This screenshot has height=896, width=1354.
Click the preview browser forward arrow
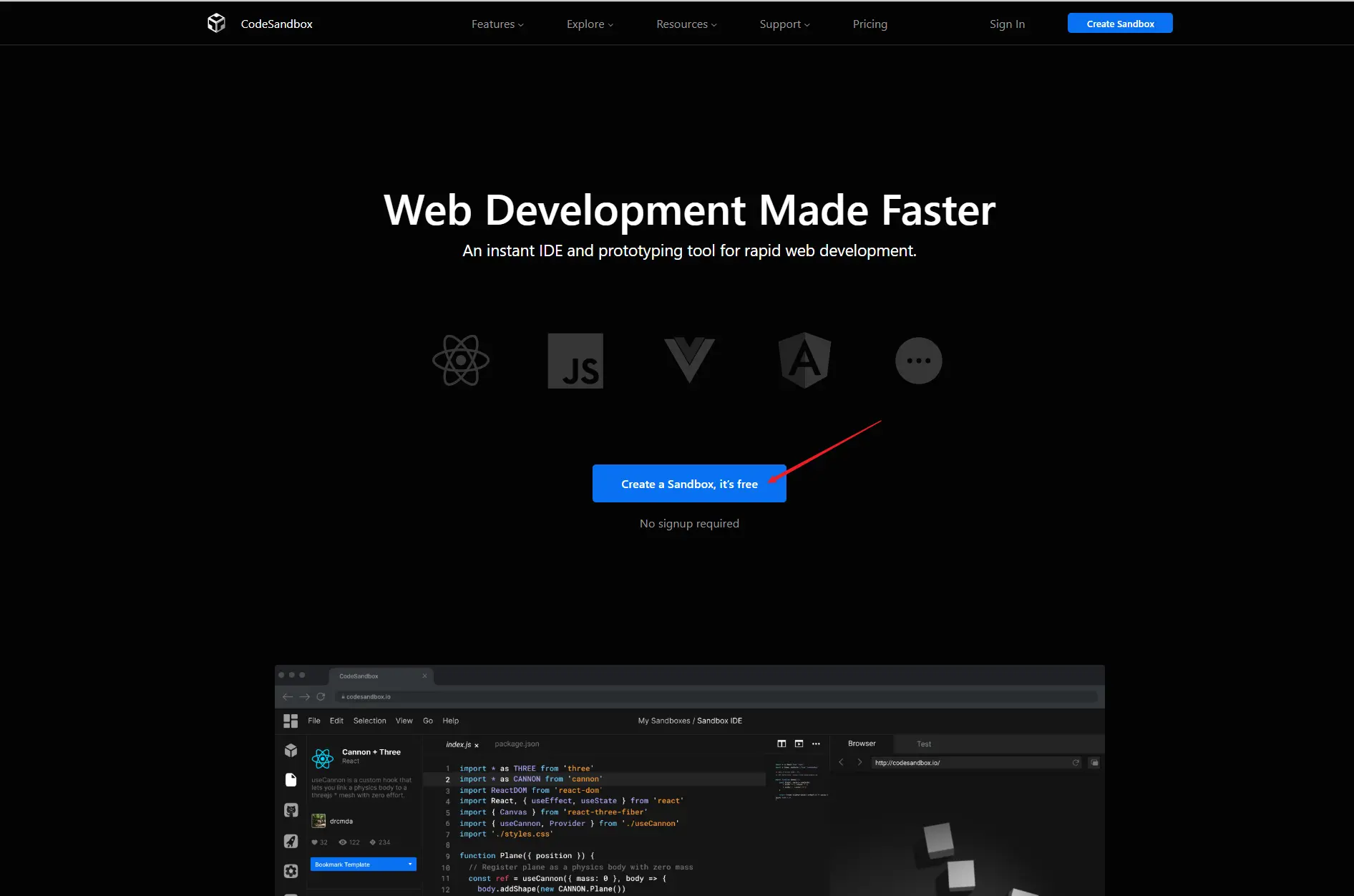click(x=859, y=763)
